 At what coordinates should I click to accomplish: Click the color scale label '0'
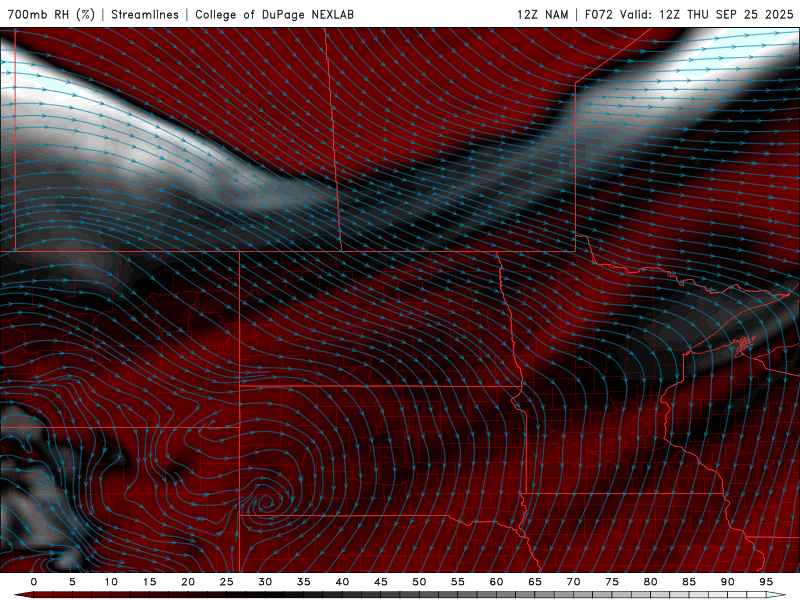[34, 582]
